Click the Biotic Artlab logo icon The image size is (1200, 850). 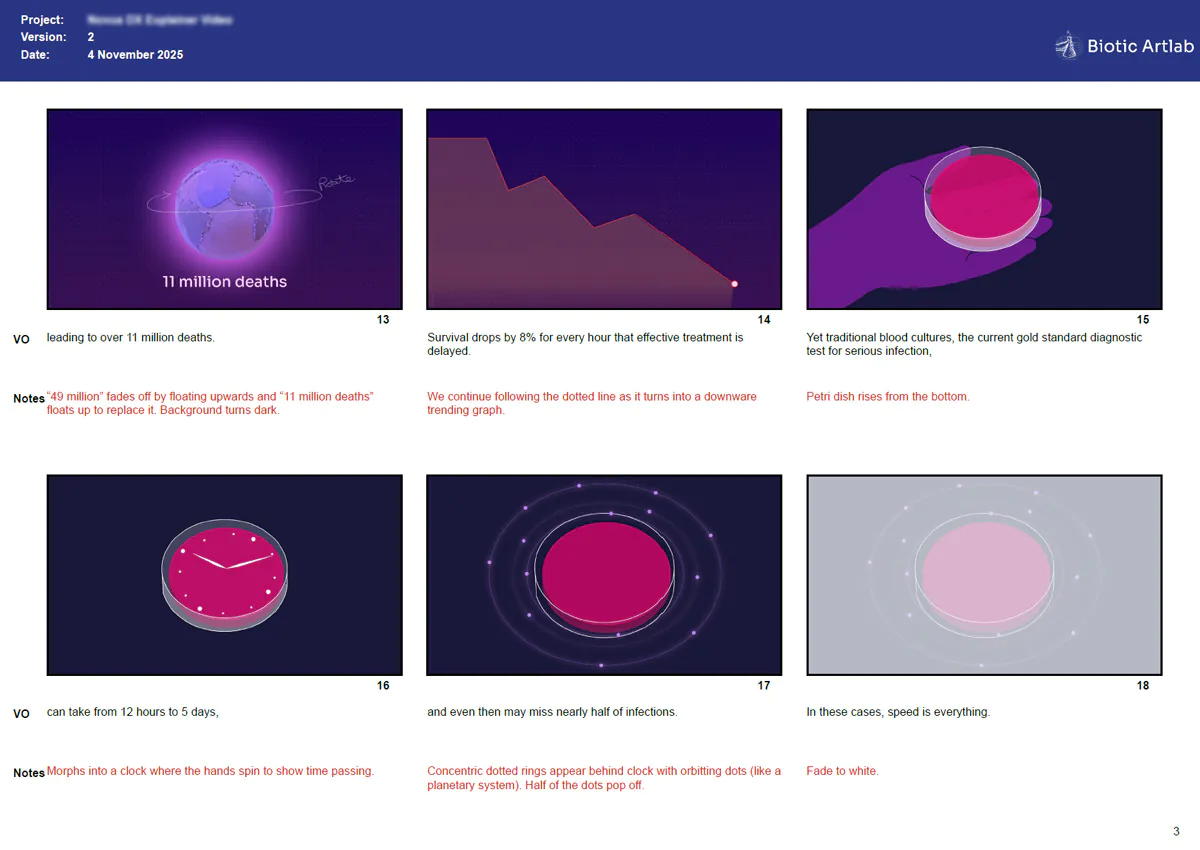pos(1067,46)
